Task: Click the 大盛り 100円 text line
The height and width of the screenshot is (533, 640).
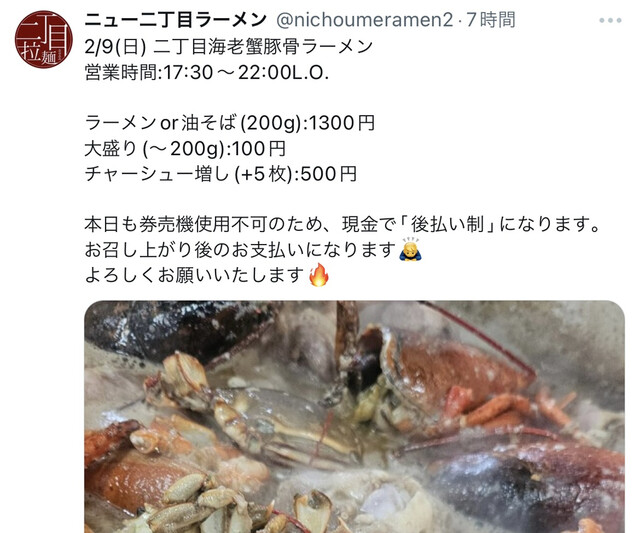Action: point(185,149)
